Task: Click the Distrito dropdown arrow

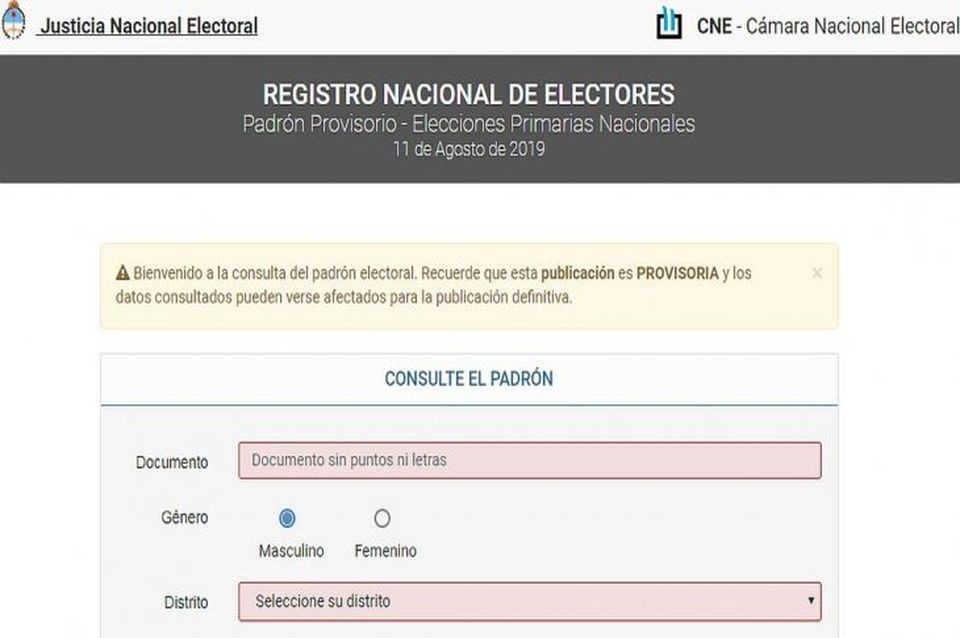Action: click(x=811, y=602)
